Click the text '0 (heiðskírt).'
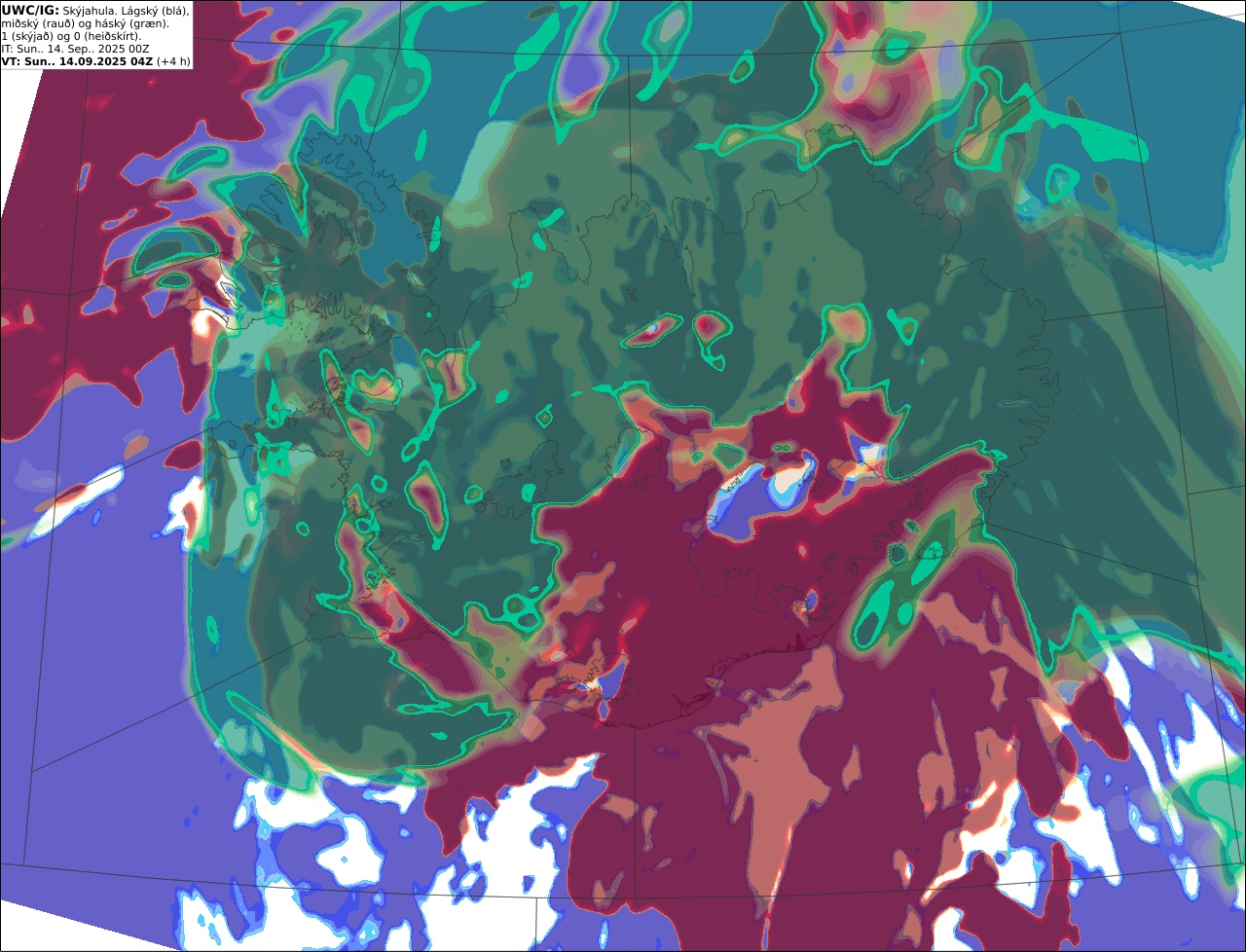The image size is (1246, 952). tap(107, 37)
